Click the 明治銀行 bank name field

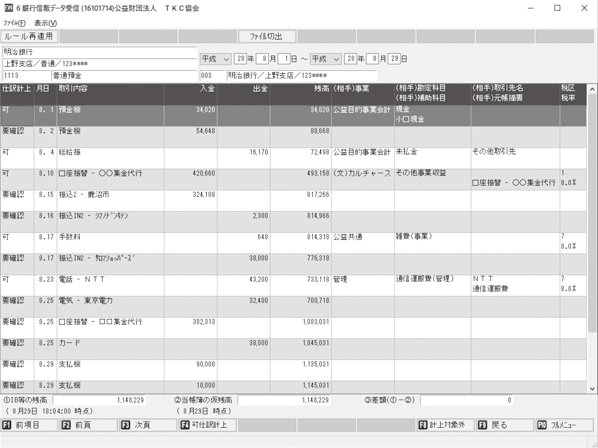pos(100,52)
